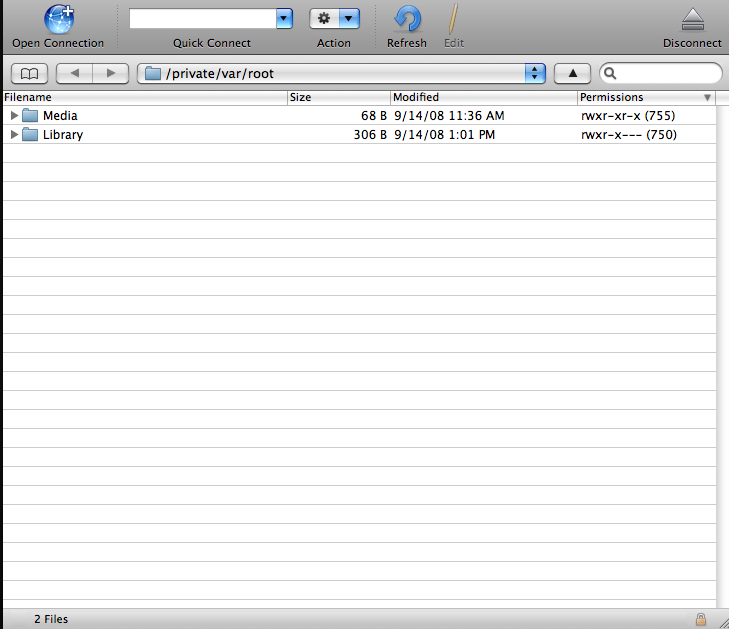Open the Action dropdown arrow
This screenshot has height=629, width=729.
(349, 19)
